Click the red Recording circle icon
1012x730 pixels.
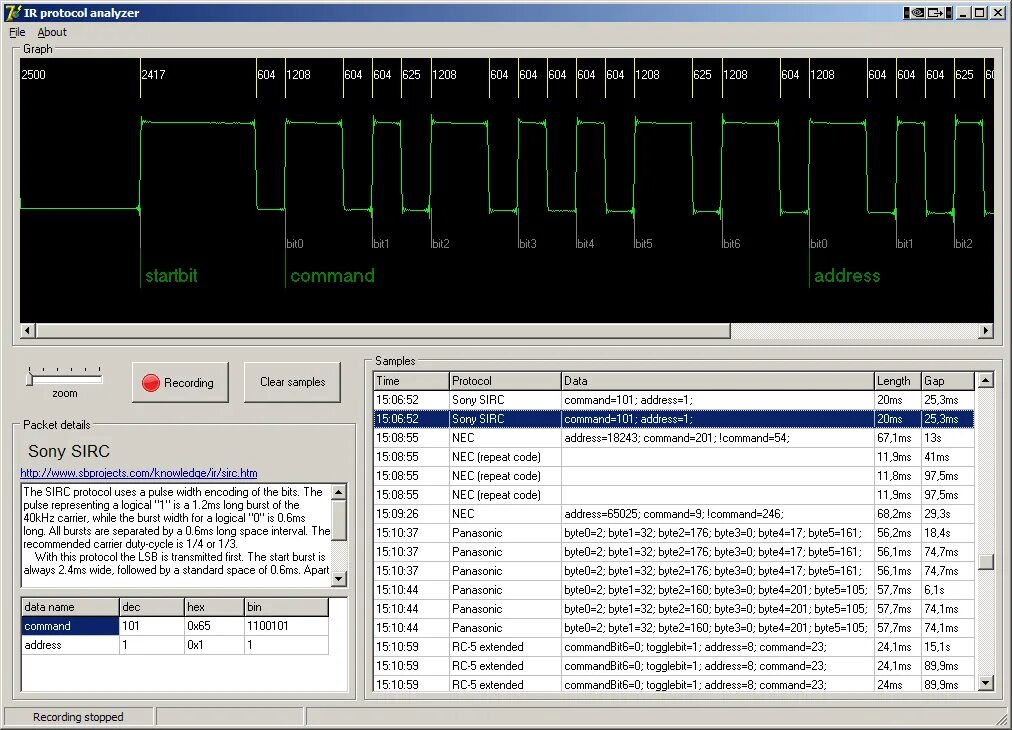coord(150,383)
